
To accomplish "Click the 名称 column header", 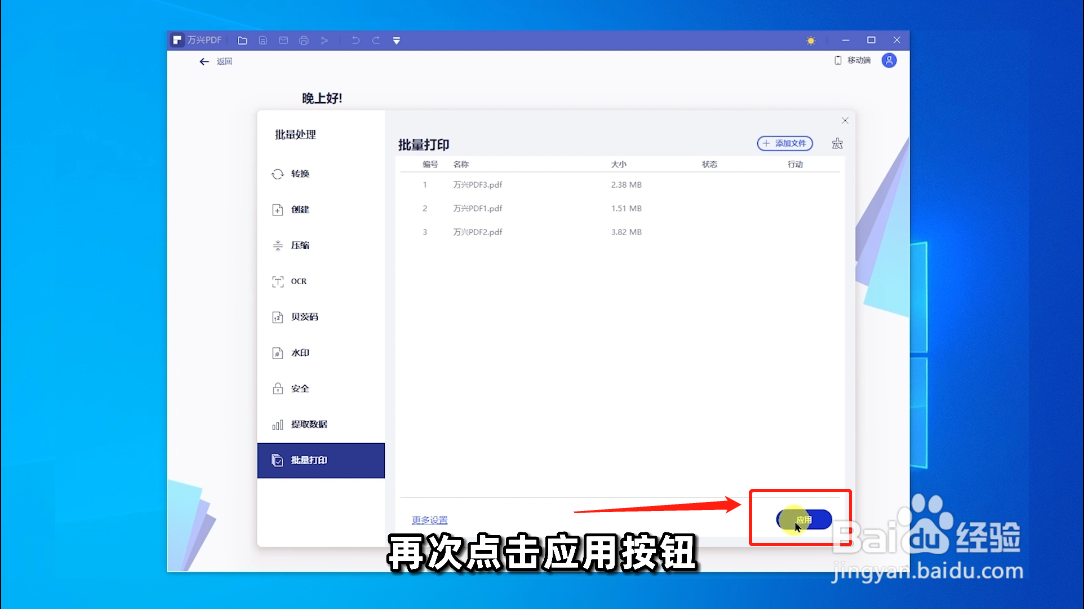I will coord(461,165).
